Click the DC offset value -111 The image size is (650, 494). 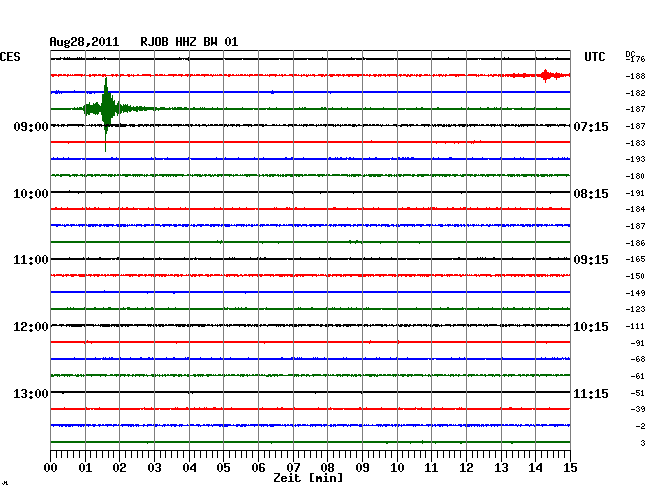635,326
